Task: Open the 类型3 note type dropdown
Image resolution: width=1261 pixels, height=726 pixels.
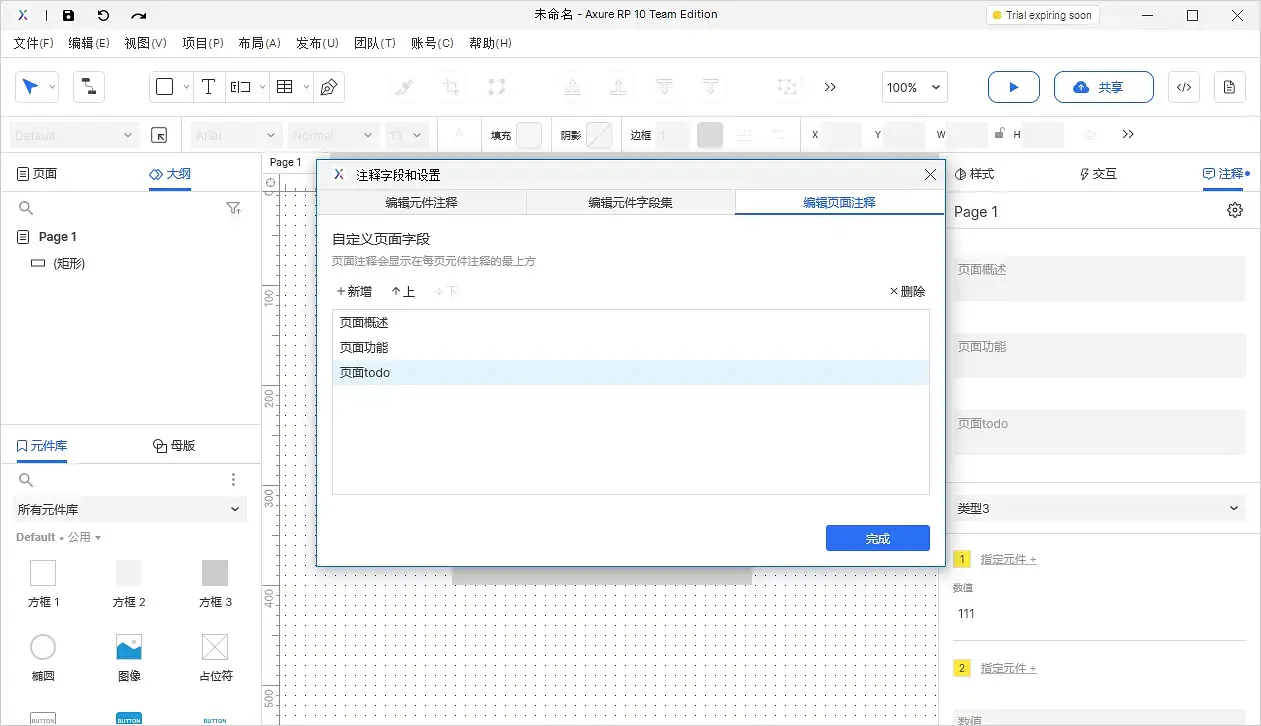Action: 1100,508
